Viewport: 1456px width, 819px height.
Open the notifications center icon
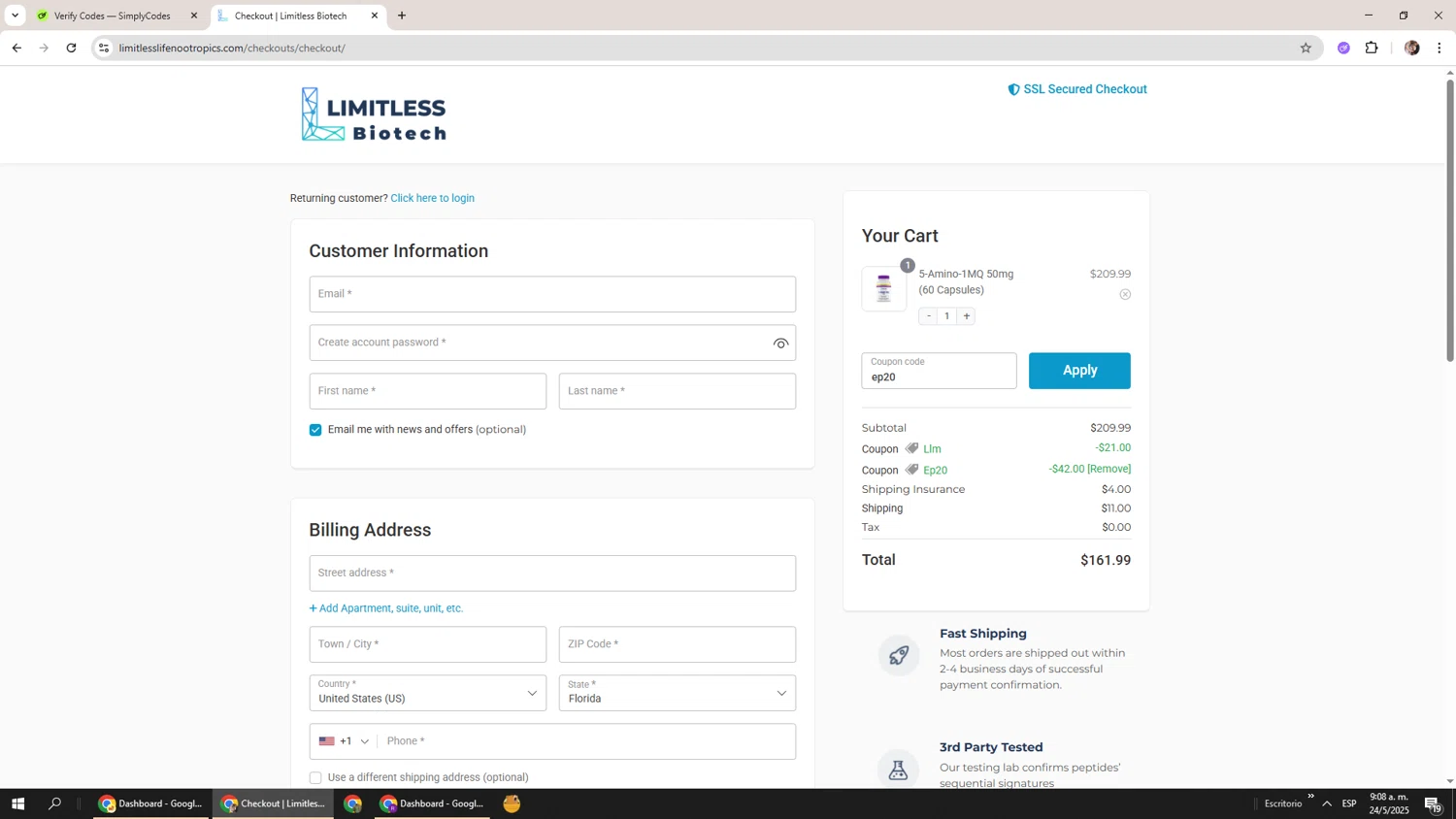coord(1433,803)
